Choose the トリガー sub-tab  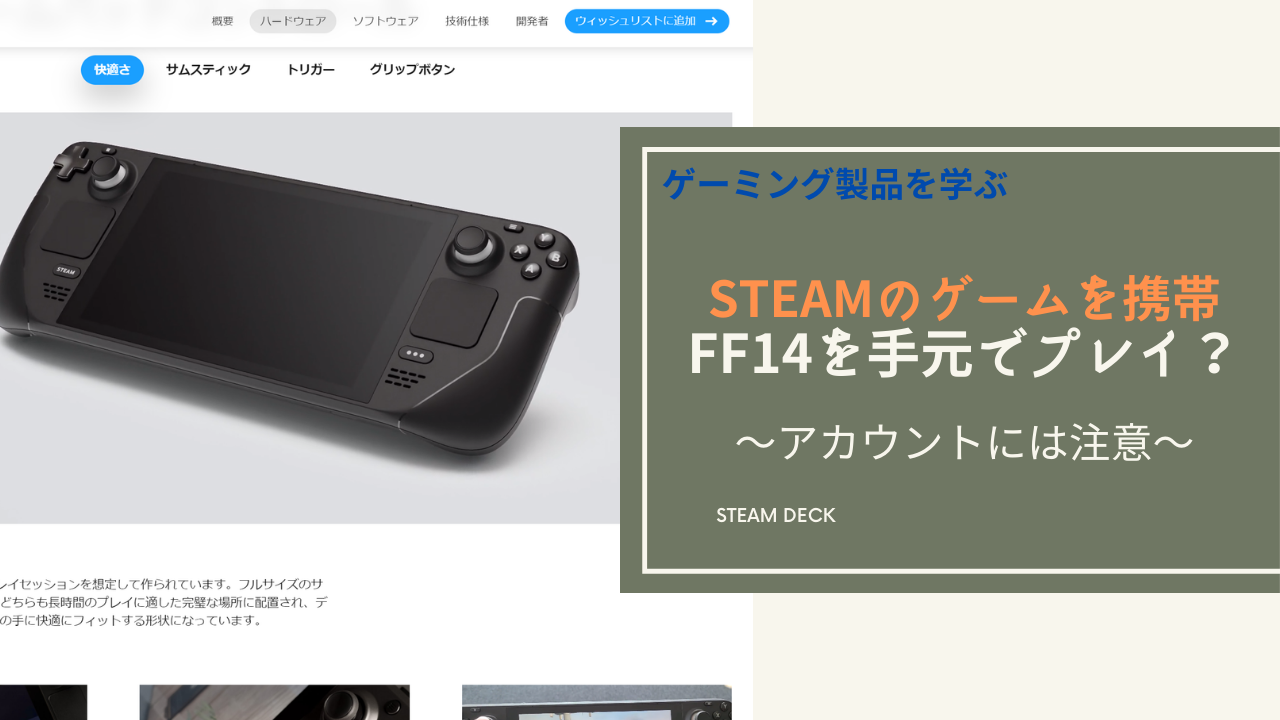point(310,70)
